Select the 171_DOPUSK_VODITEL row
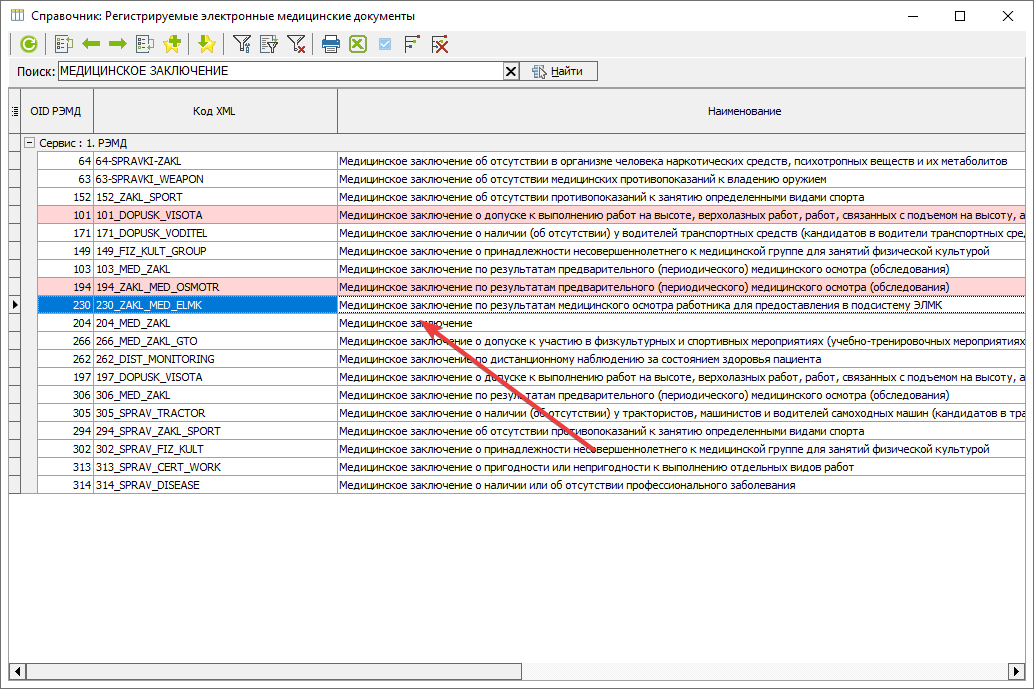The width and height of the screenshot is (1034, 689). 531,233
